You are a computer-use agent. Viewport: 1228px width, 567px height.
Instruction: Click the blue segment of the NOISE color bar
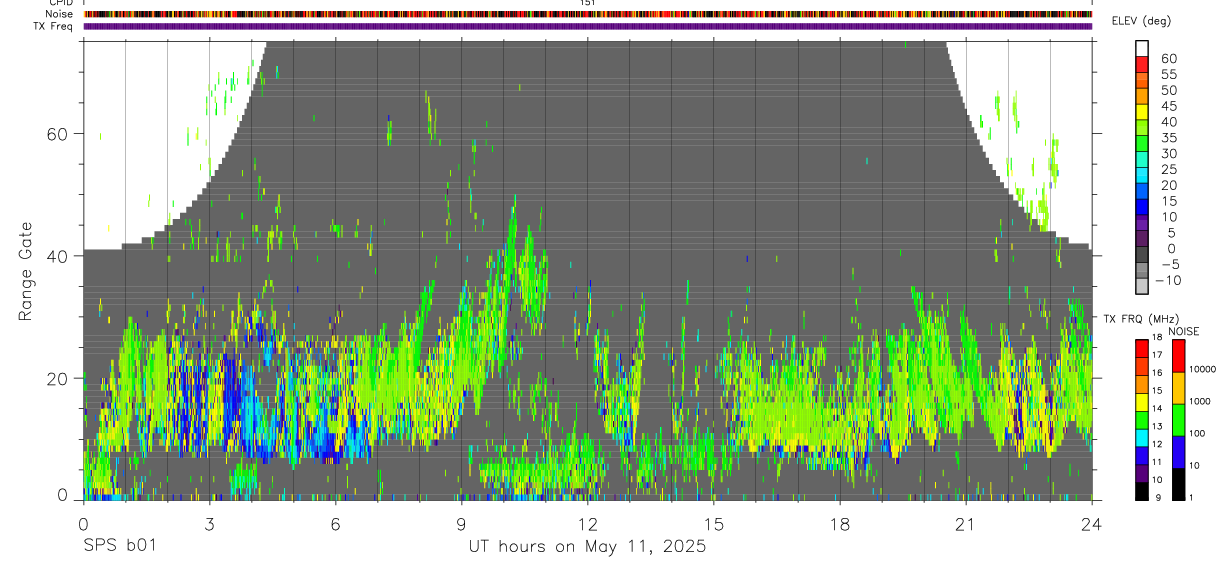pyautogui.click(x=1177, y=452)
